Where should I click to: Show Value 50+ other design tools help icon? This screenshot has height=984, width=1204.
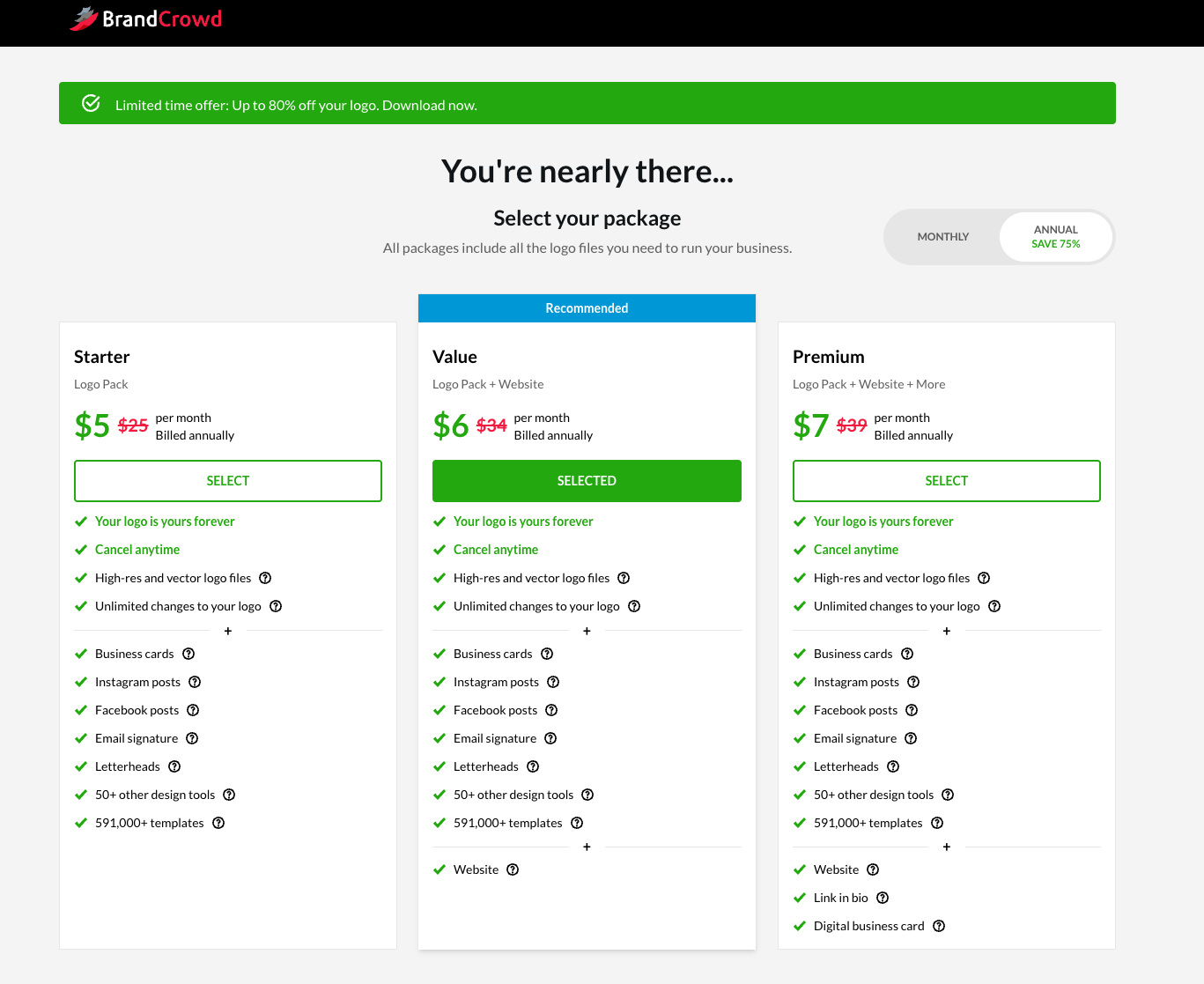pos(587,795)
